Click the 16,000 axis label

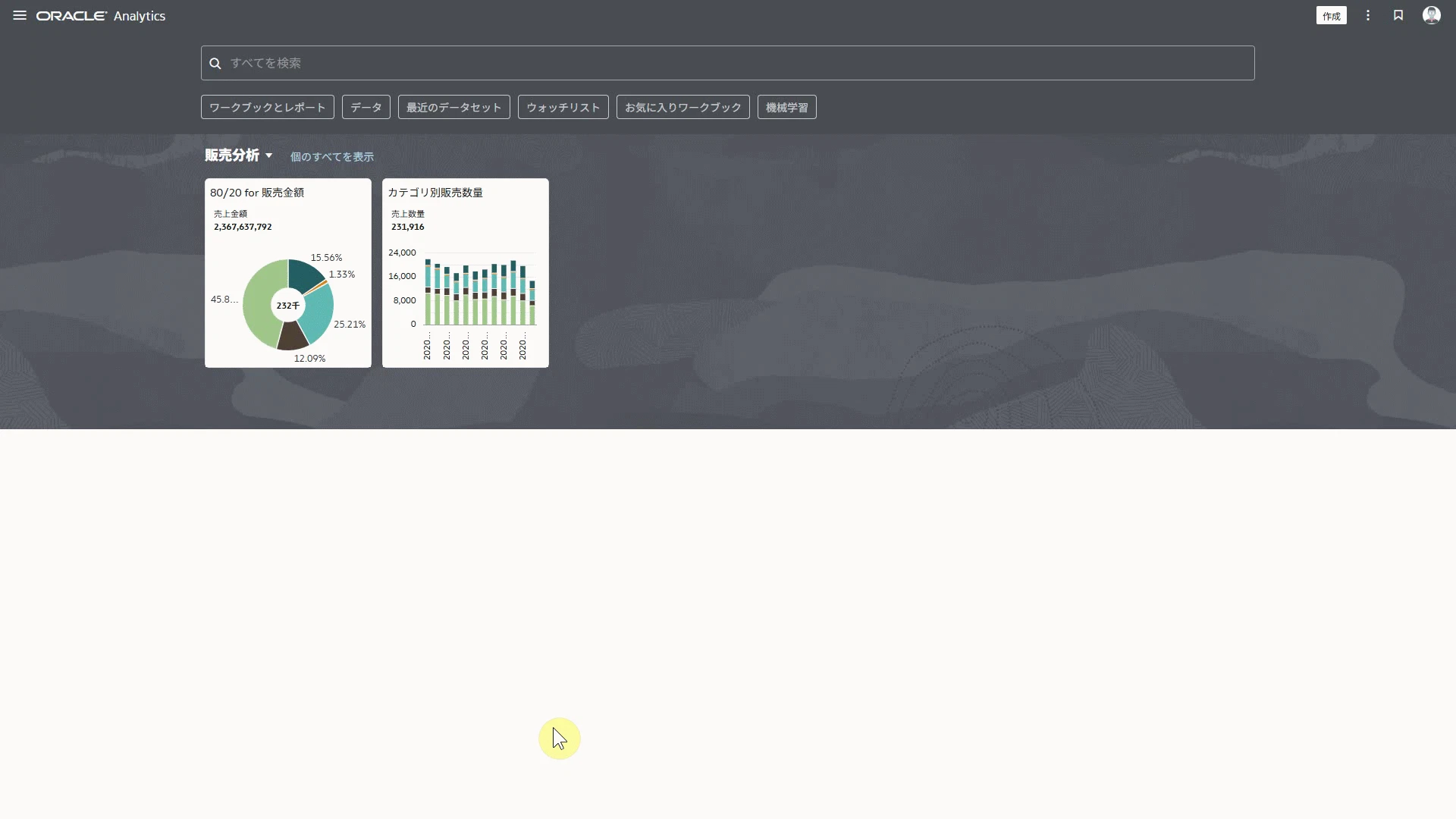click(x=402, y=276)
